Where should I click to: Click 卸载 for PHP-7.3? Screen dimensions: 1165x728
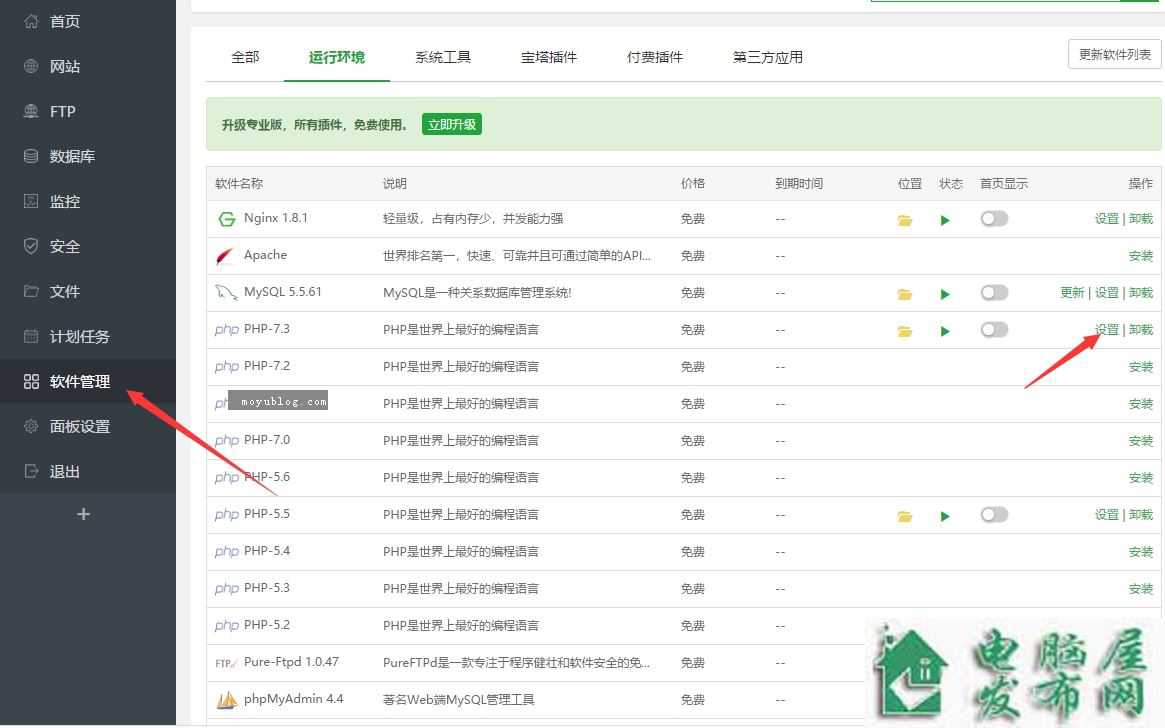[1140, 329]
